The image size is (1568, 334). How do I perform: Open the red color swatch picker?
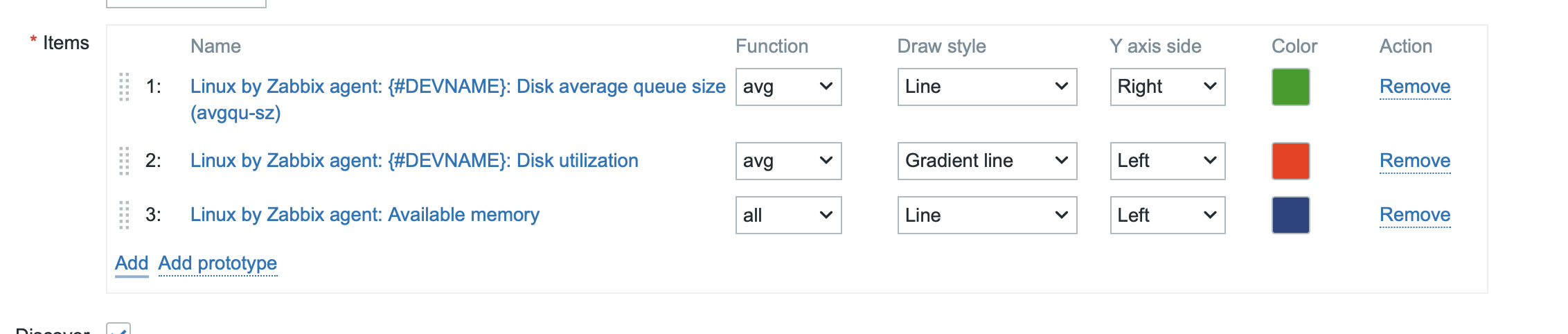click(1290, 161)
